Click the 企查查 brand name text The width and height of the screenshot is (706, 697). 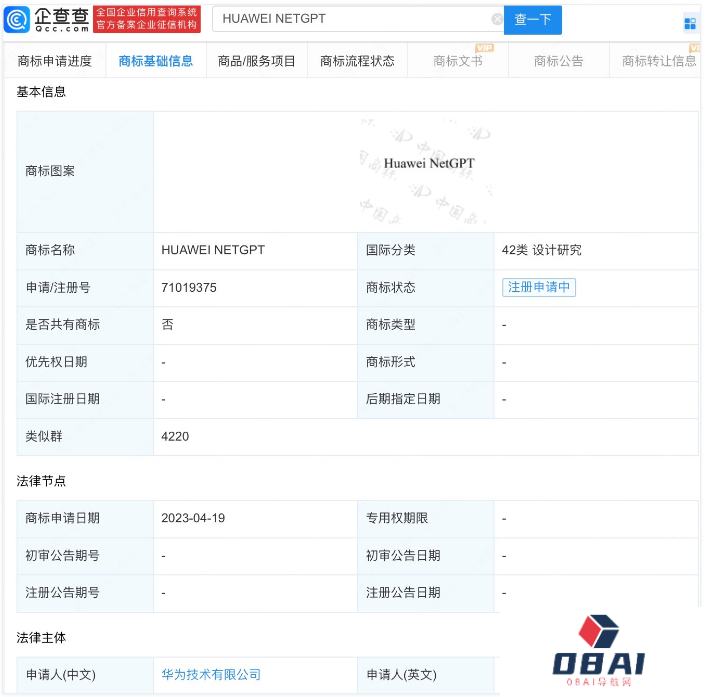[x=62, y=16]
